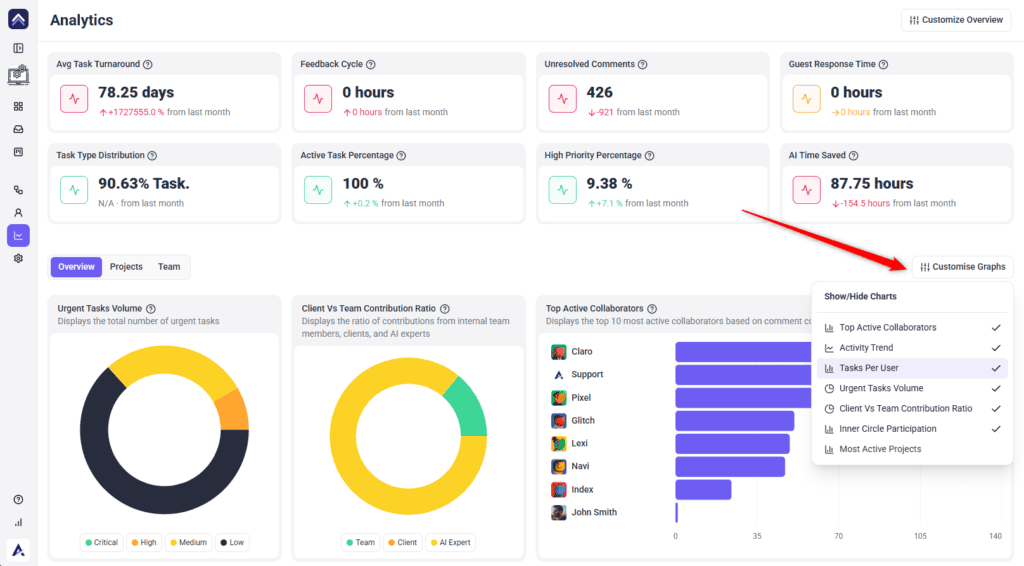Click the Claro avatar in collaborators list
Screen dimensions: 1024x566
coord(558,352)
